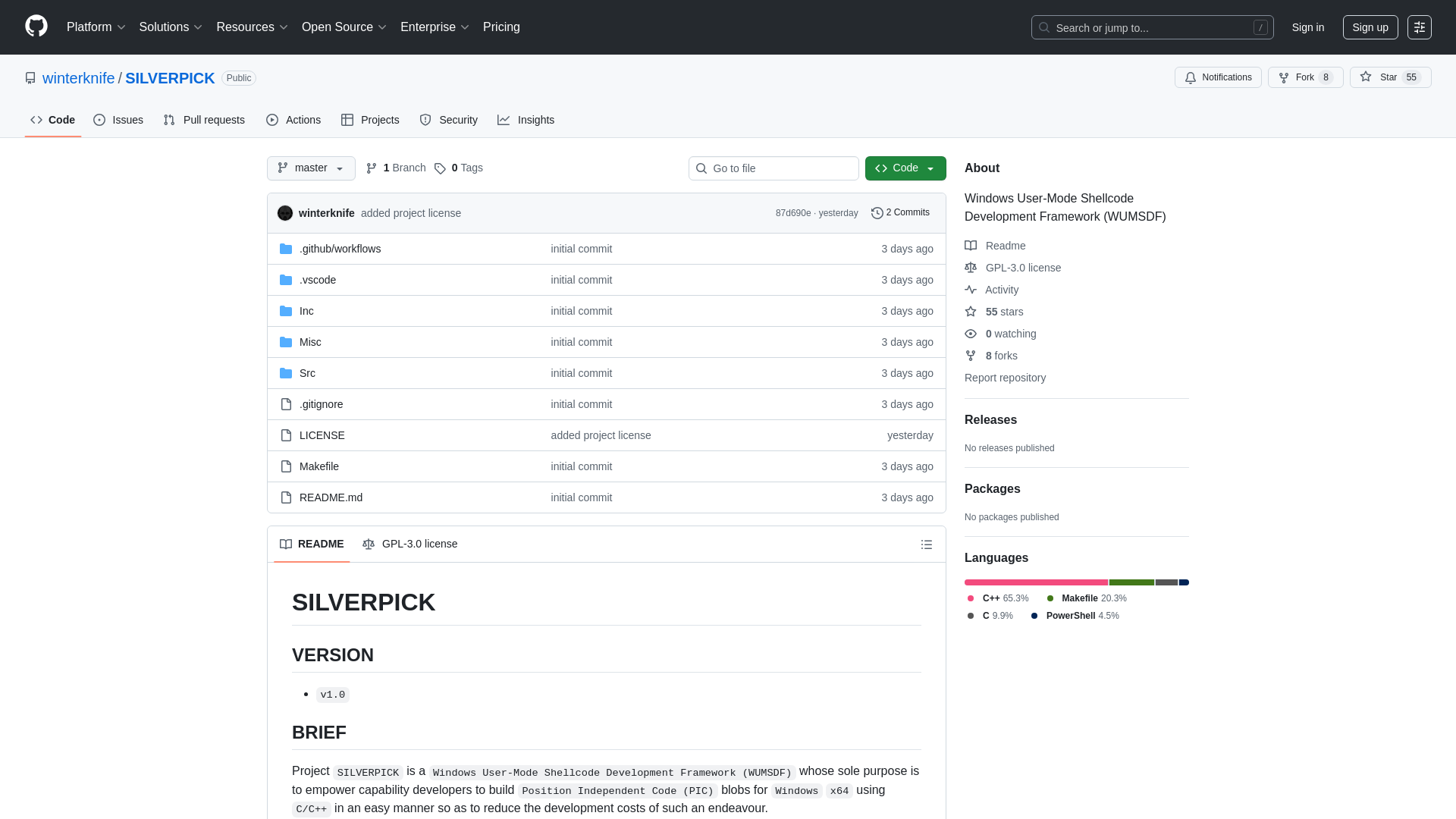Image resolution: width=1456 pixels, height=819 pixels.
Task: Click inside the Go to file field
Action: [773, 168]
